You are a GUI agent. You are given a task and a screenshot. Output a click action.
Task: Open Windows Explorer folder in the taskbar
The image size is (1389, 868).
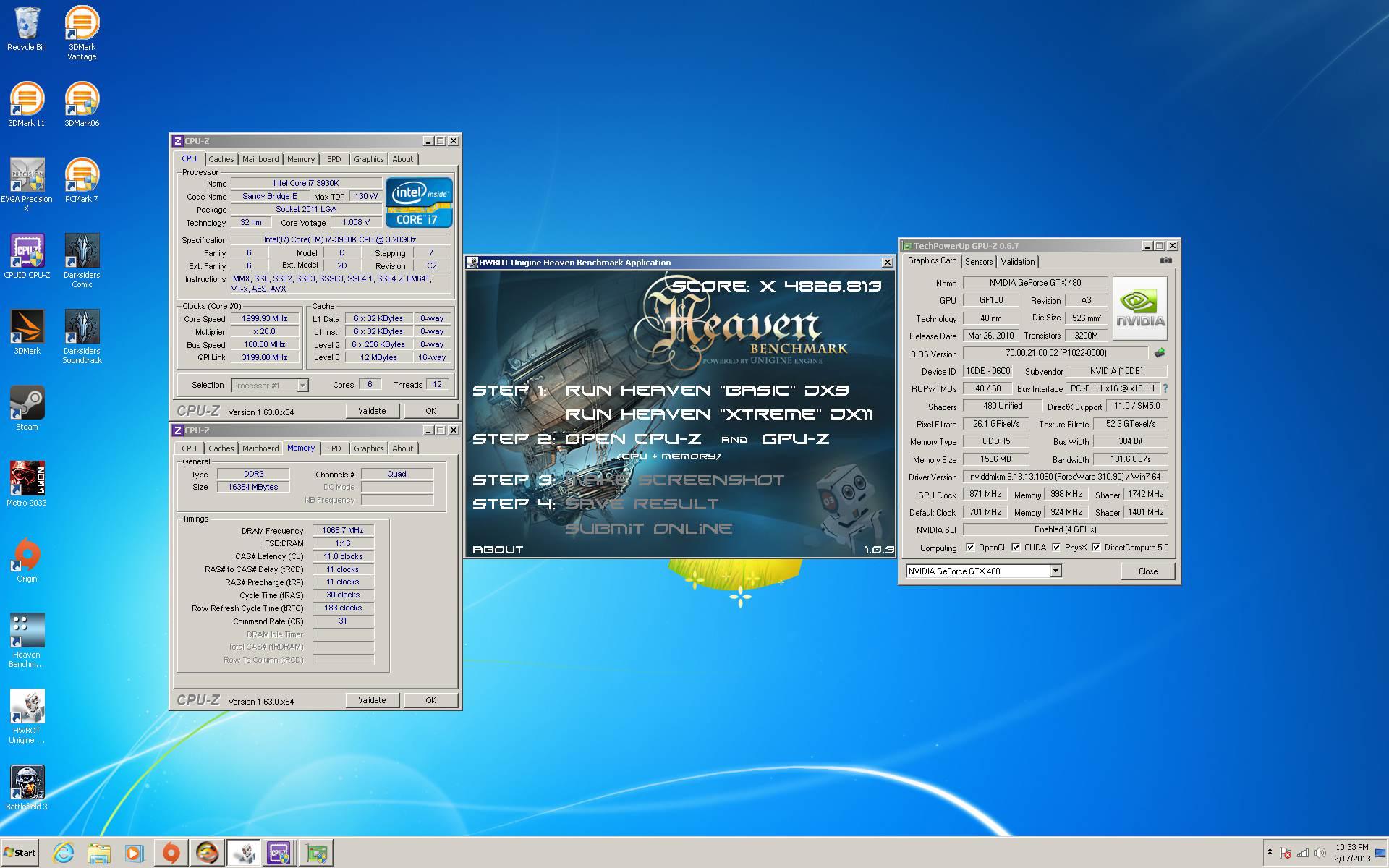point(99,853)
